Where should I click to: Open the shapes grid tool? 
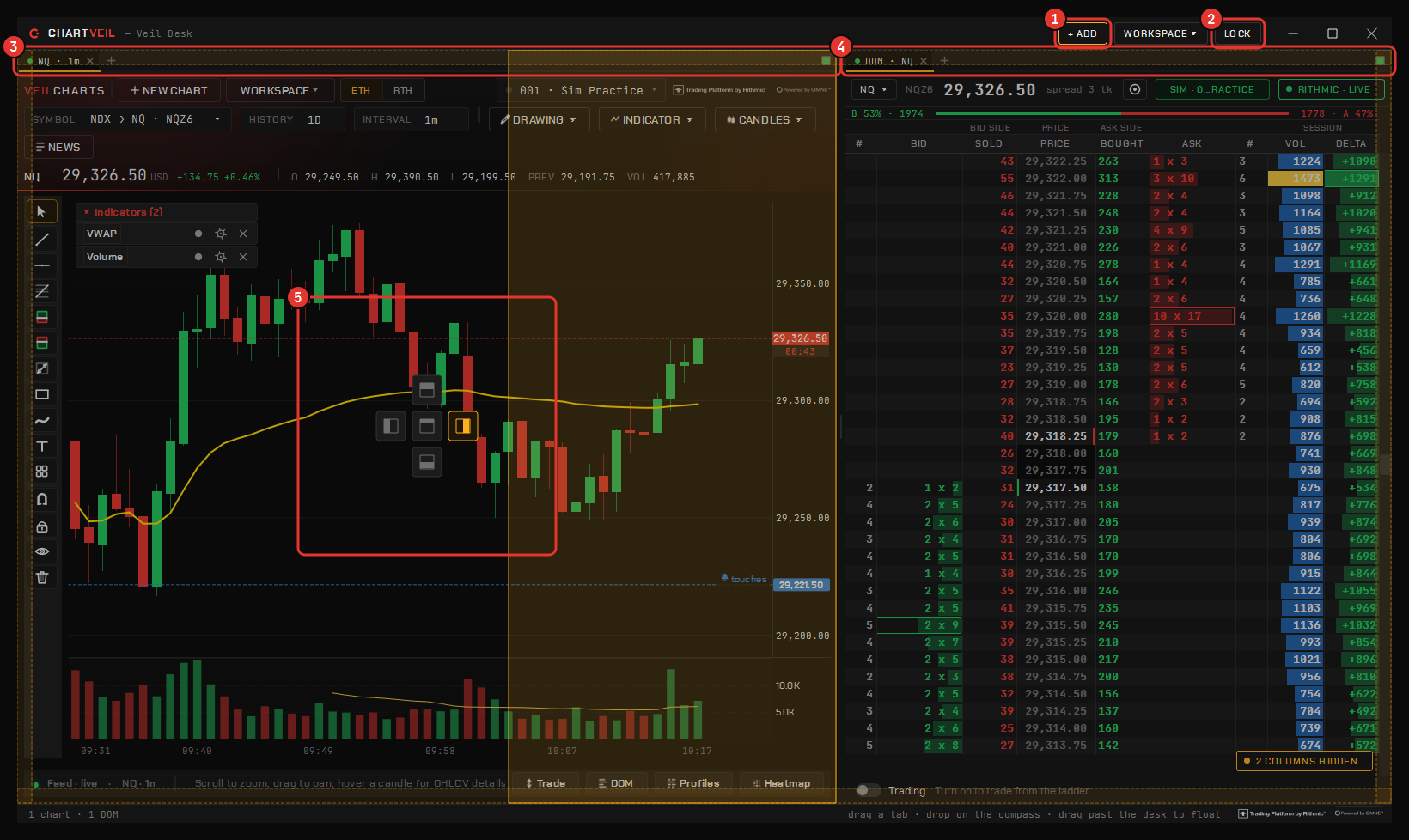[41, 472]
